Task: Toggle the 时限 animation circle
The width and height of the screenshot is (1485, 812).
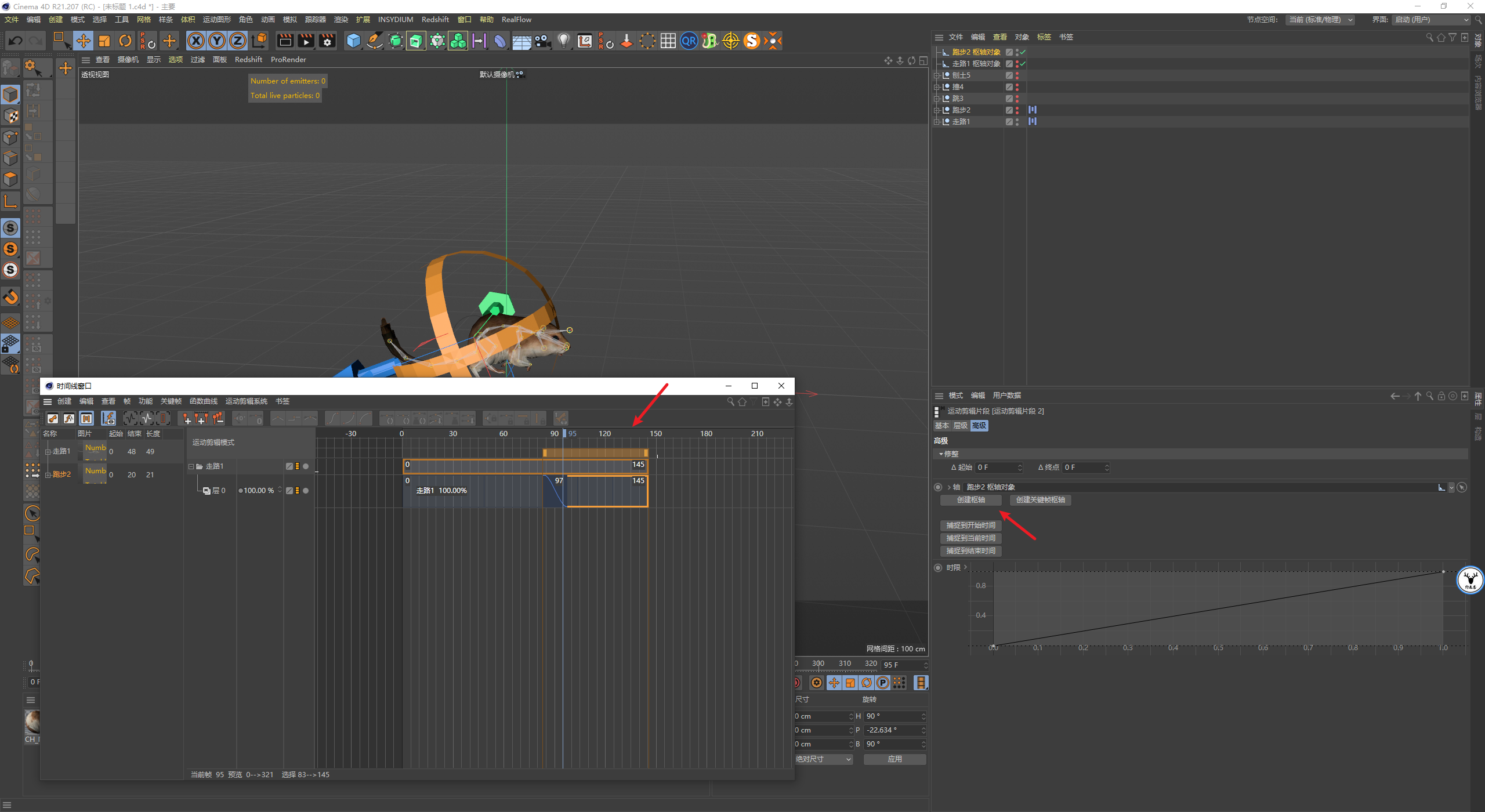Action: (938, 568)
